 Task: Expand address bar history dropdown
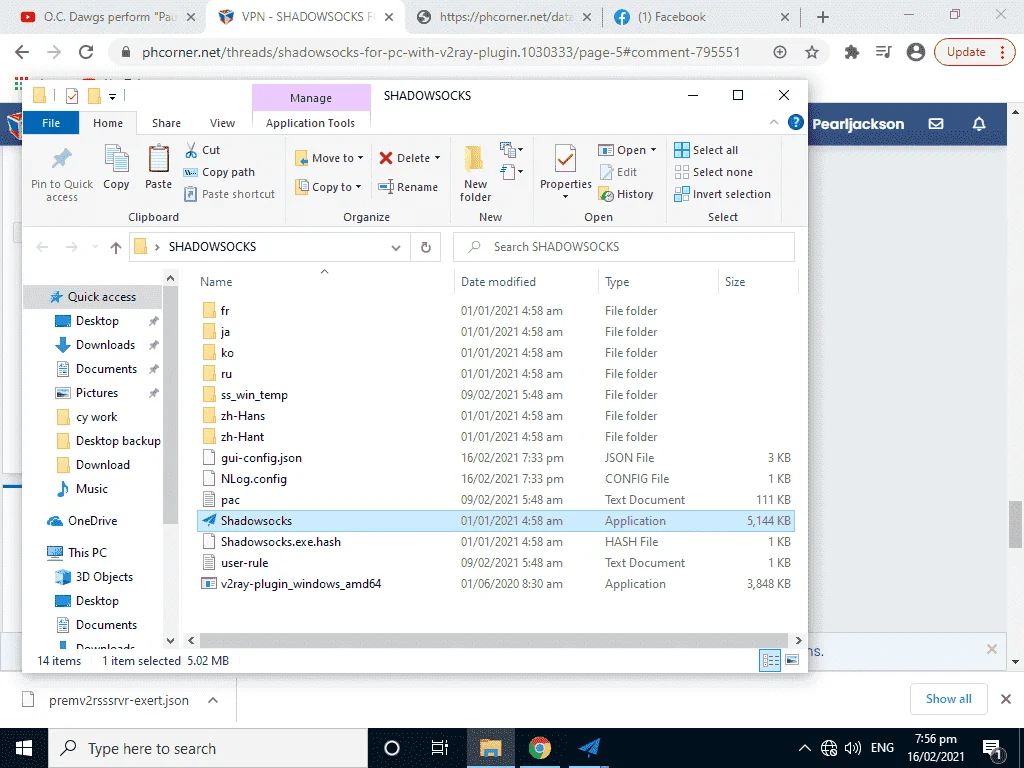tap(396, 248)
